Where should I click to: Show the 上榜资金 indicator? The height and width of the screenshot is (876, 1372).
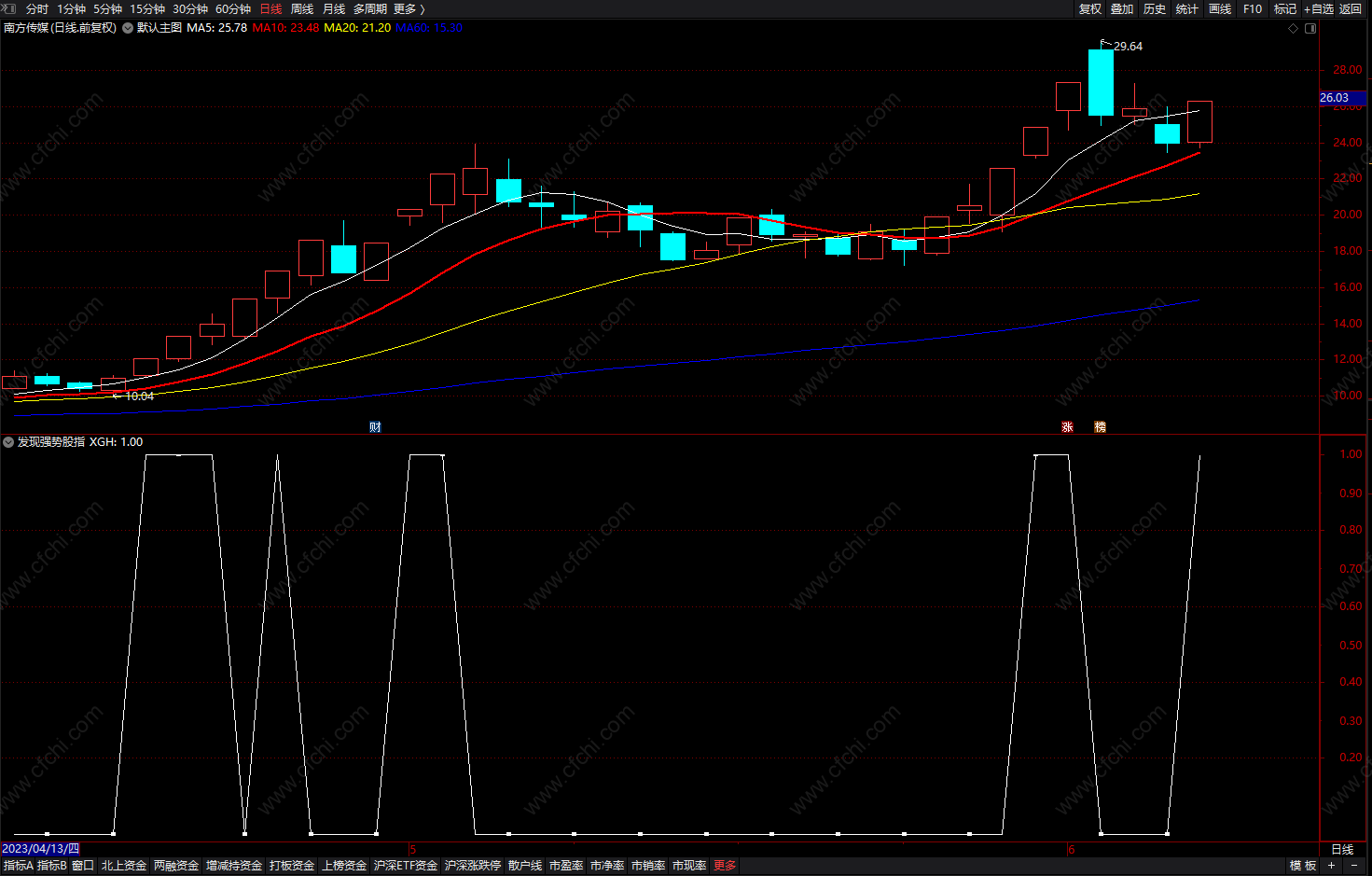point(344,866)
